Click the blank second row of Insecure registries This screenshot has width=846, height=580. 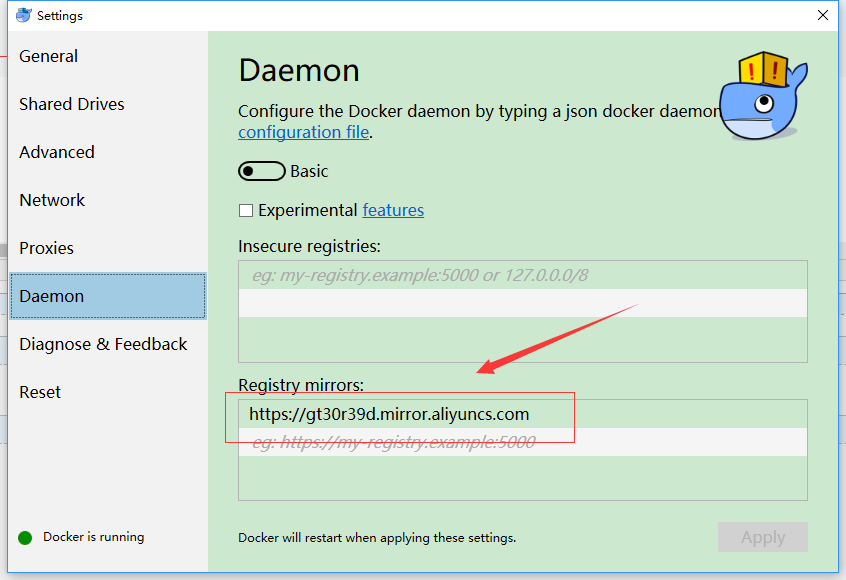click(523, 303)
